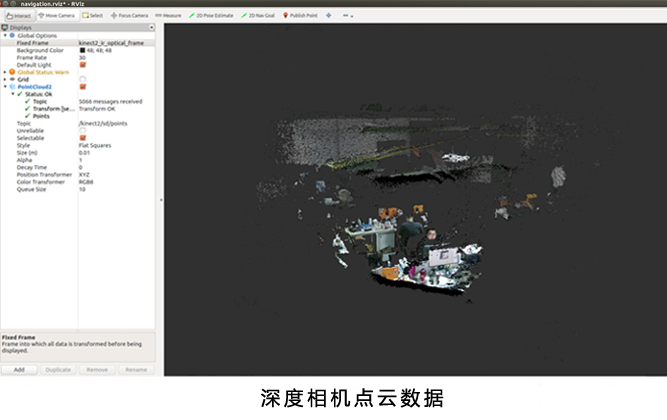Enable the Grid display checkbox

click(83, 79)
